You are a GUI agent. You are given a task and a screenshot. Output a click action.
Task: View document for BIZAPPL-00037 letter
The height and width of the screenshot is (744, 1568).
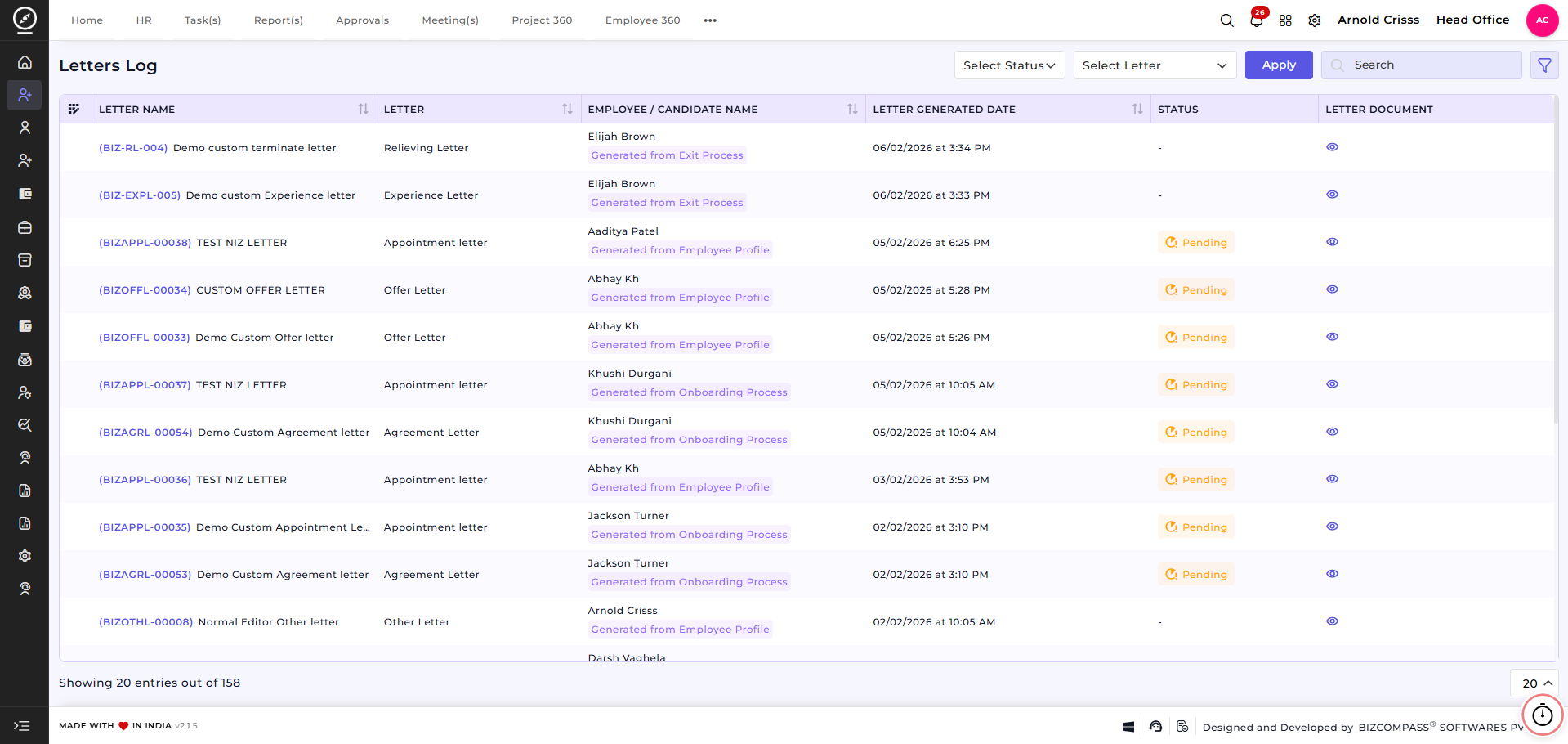[1332, 384]
